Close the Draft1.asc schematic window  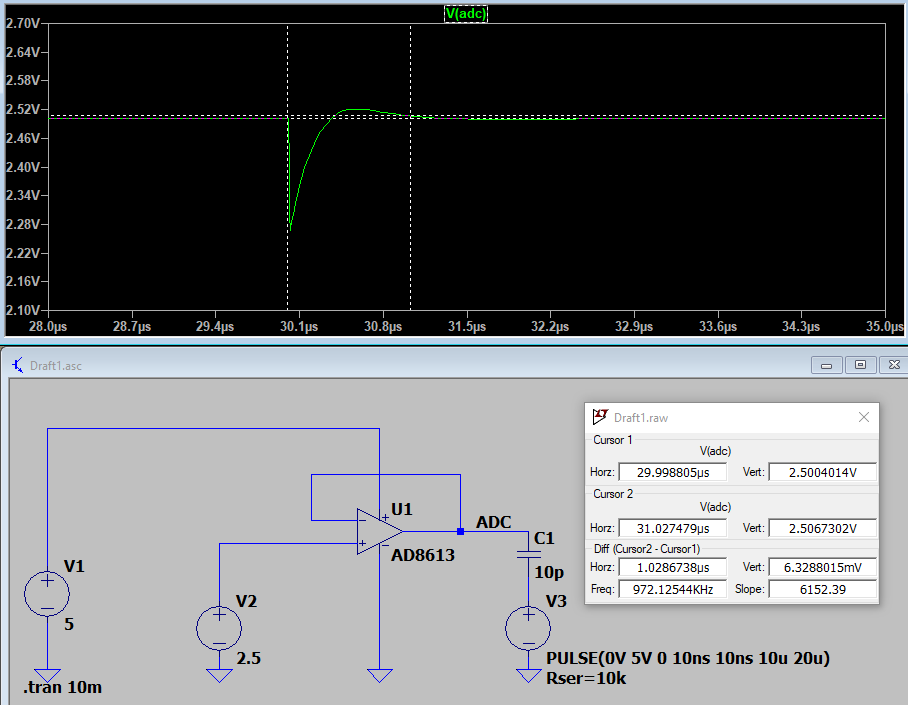point(894,365)
